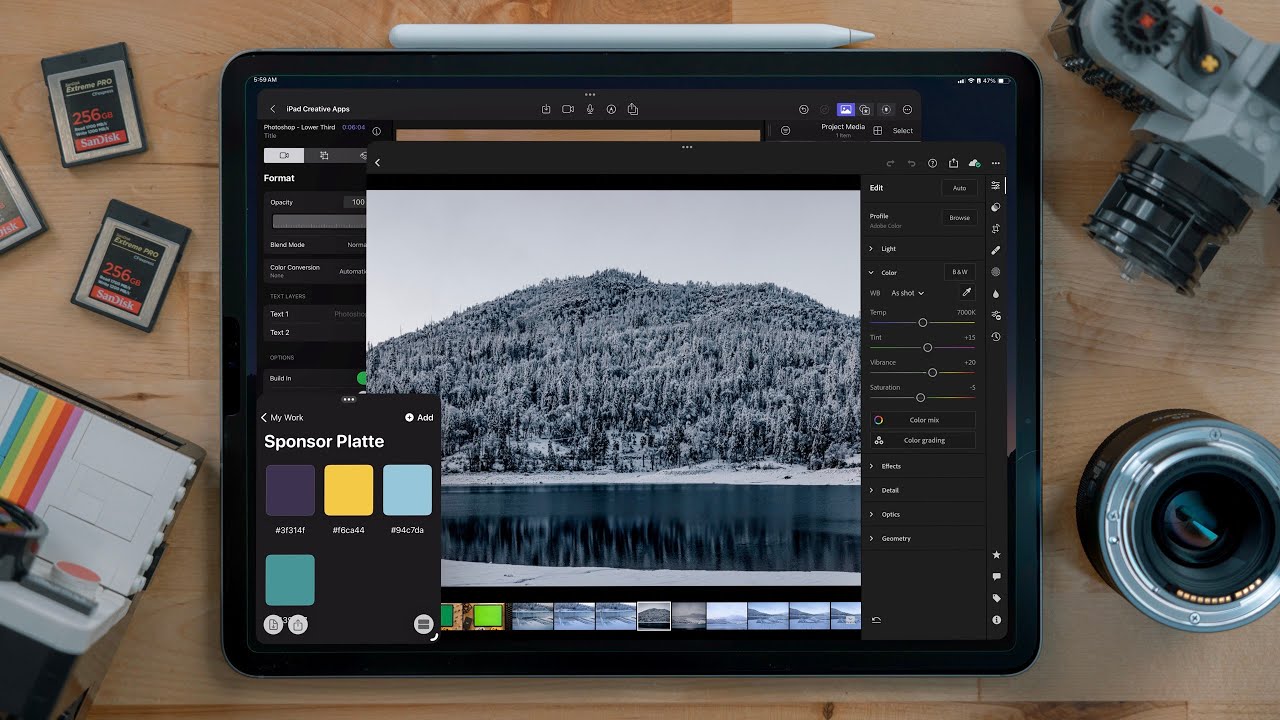Toggle the Build In switch in Final Cut

tap(361, 378)
